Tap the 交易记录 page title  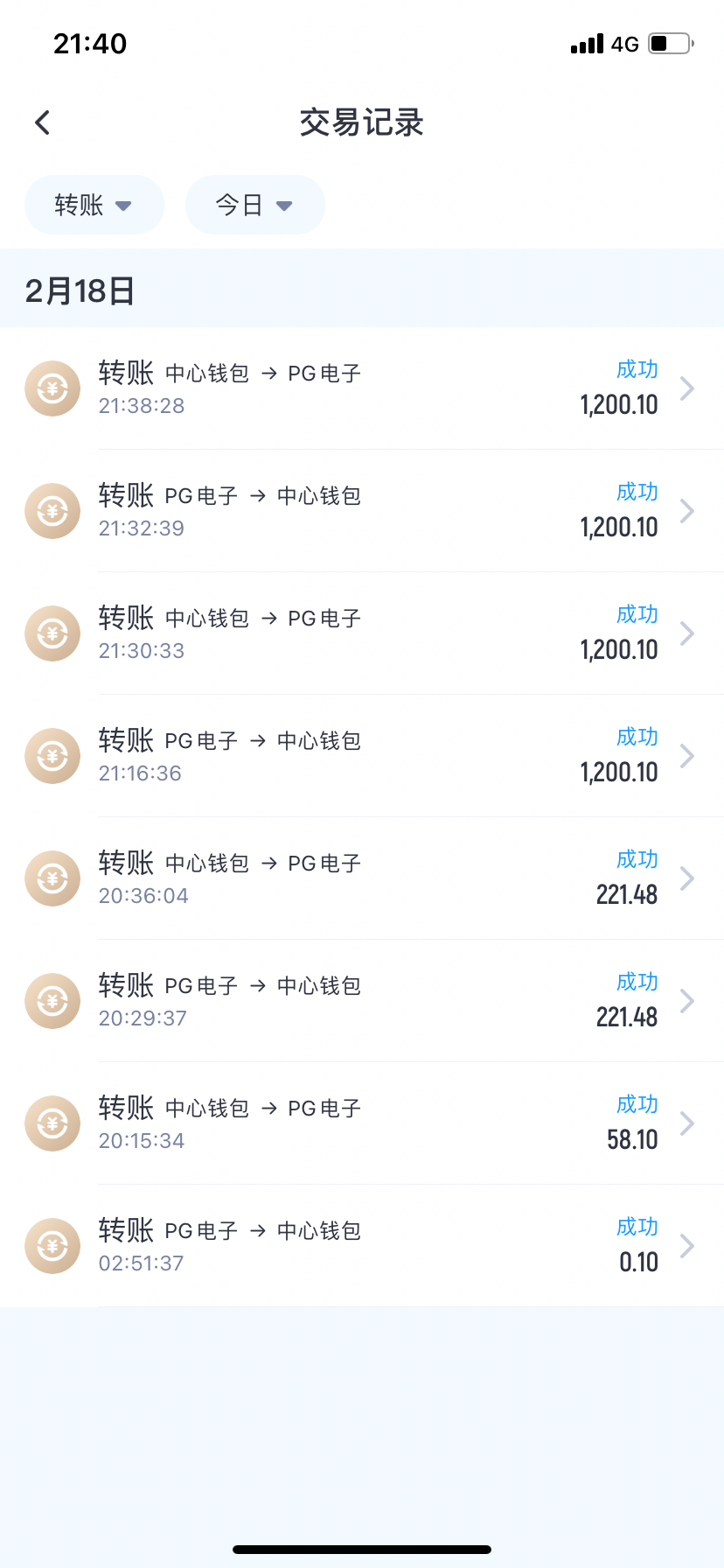click(361, 122)
